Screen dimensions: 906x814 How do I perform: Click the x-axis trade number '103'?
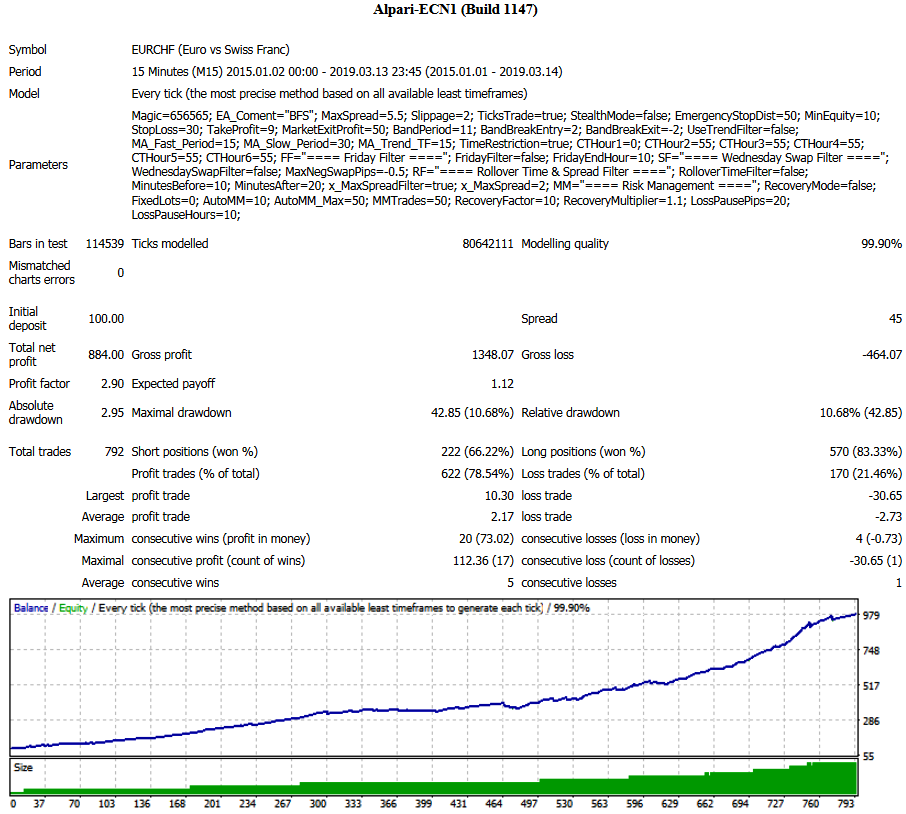pos(107,804)
